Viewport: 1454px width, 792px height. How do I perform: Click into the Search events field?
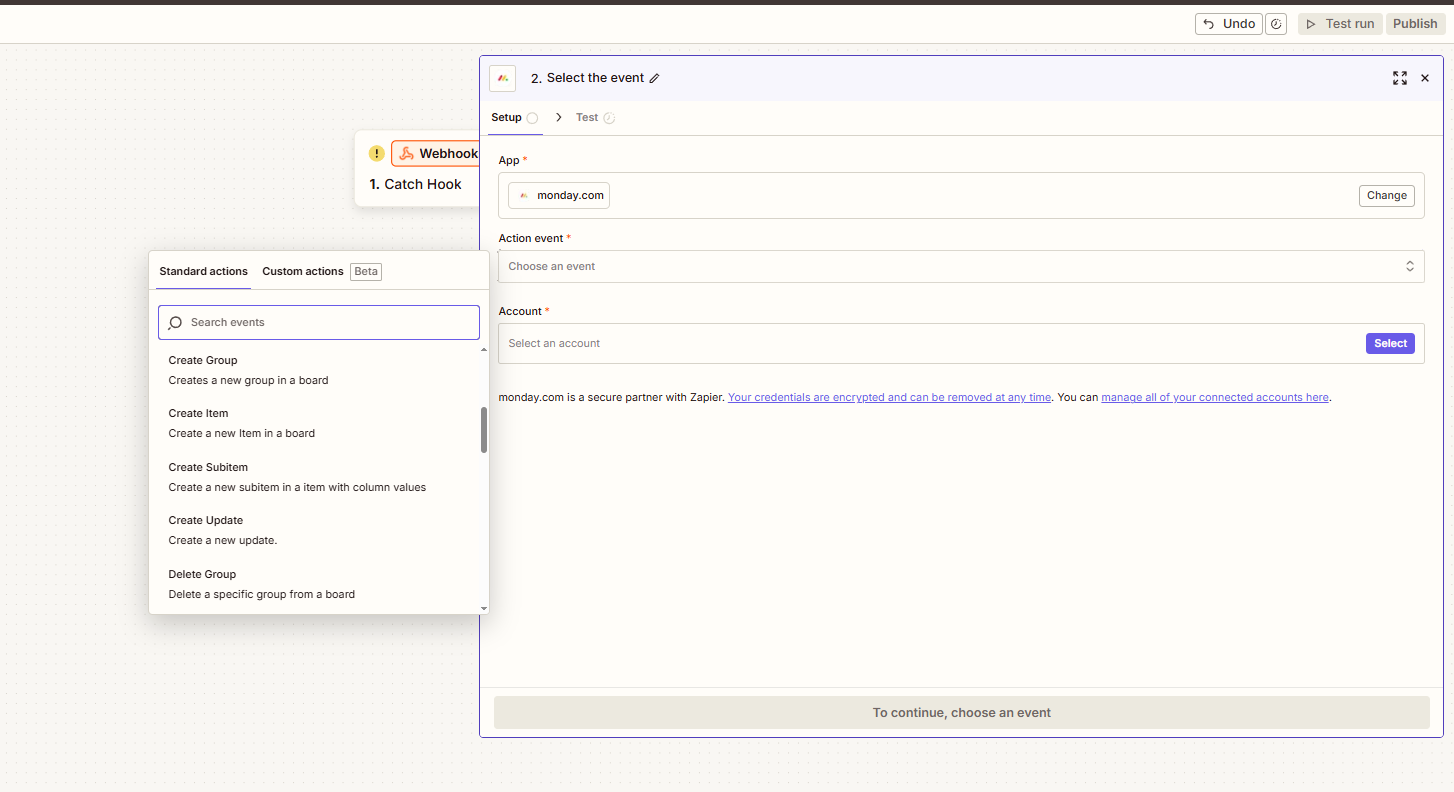(x=330, y=323)
